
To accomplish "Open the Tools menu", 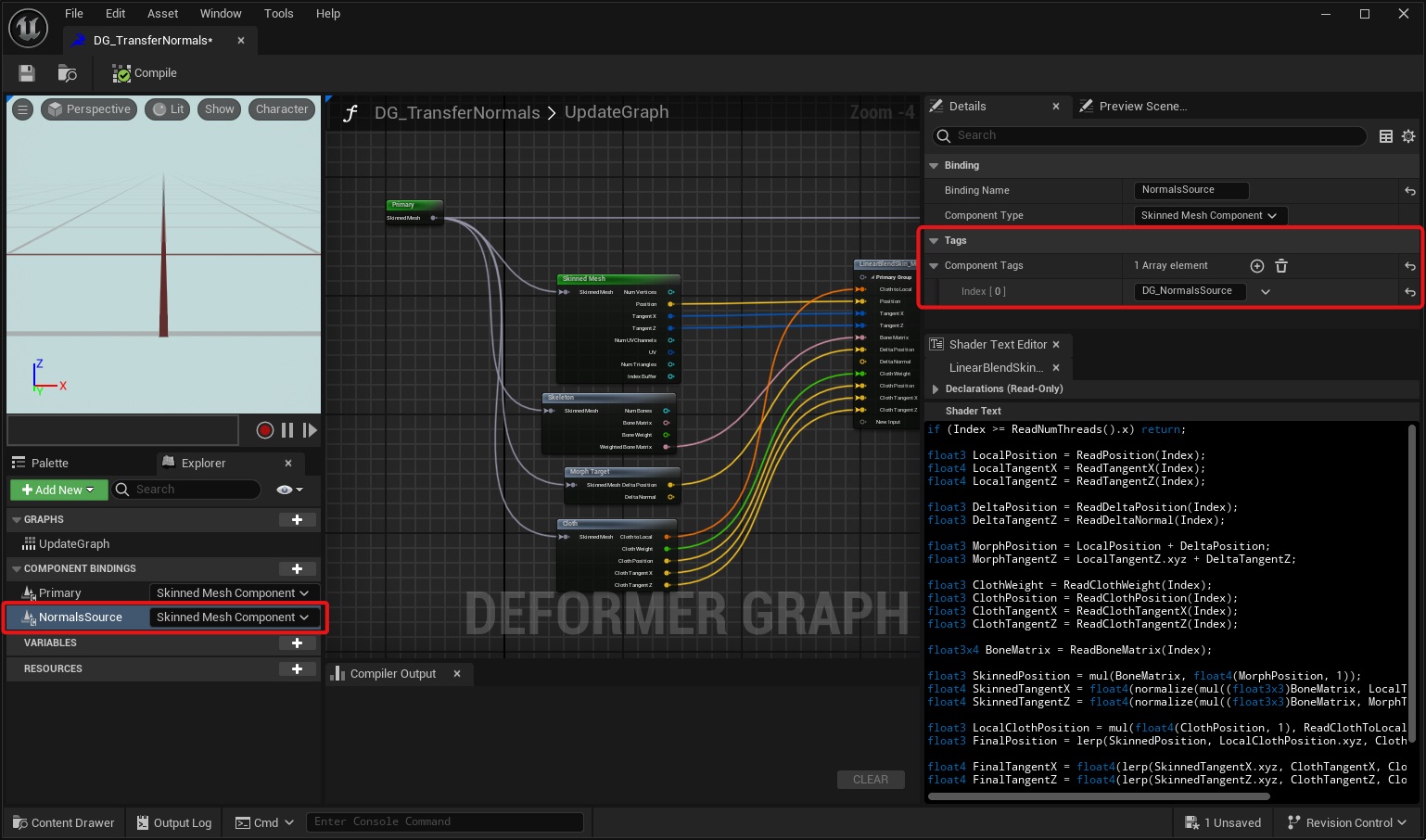I will click(278, 14).
